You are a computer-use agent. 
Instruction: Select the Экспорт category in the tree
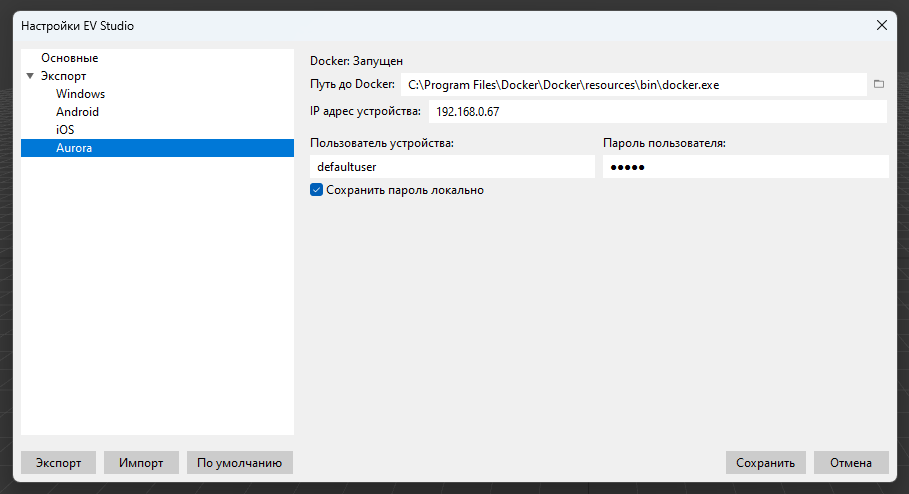pyautogui.click(x=63, y=76)
